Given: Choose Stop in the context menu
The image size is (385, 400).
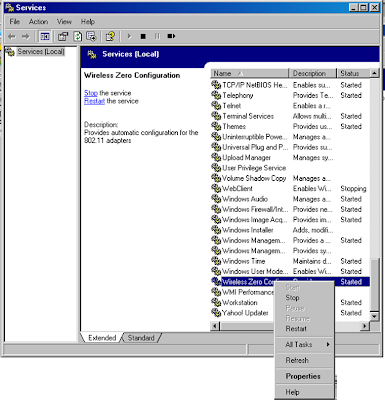Looking at the screenshot, I should (x=292, y=298).
